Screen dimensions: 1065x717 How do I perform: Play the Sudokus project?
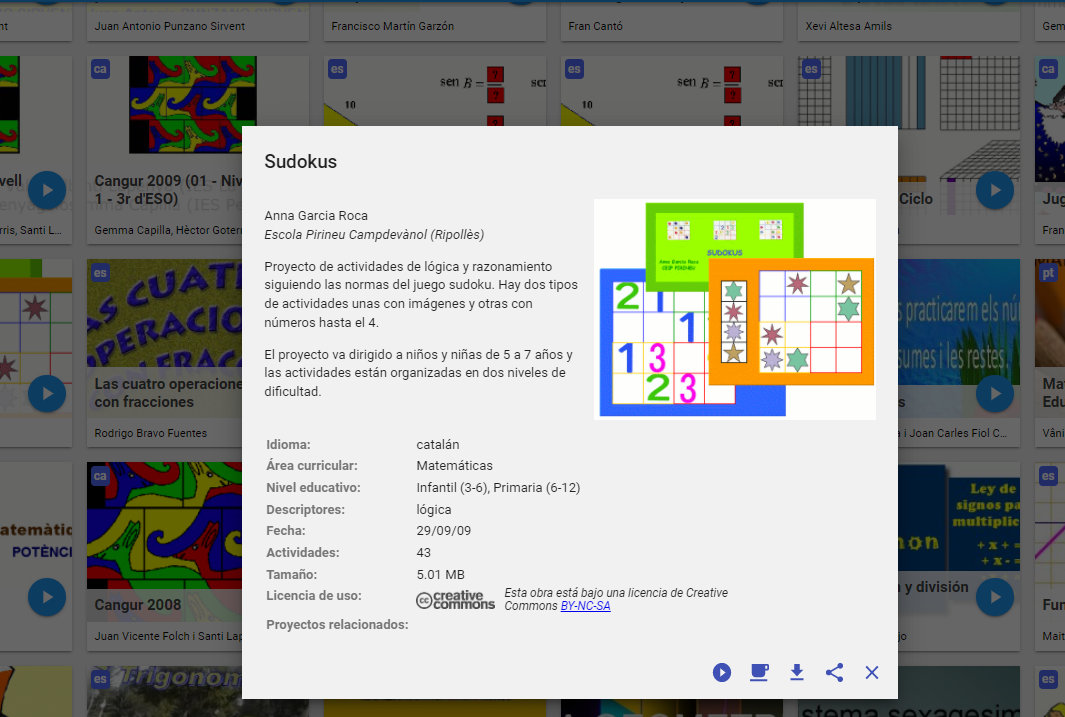[x=722, y=672]
